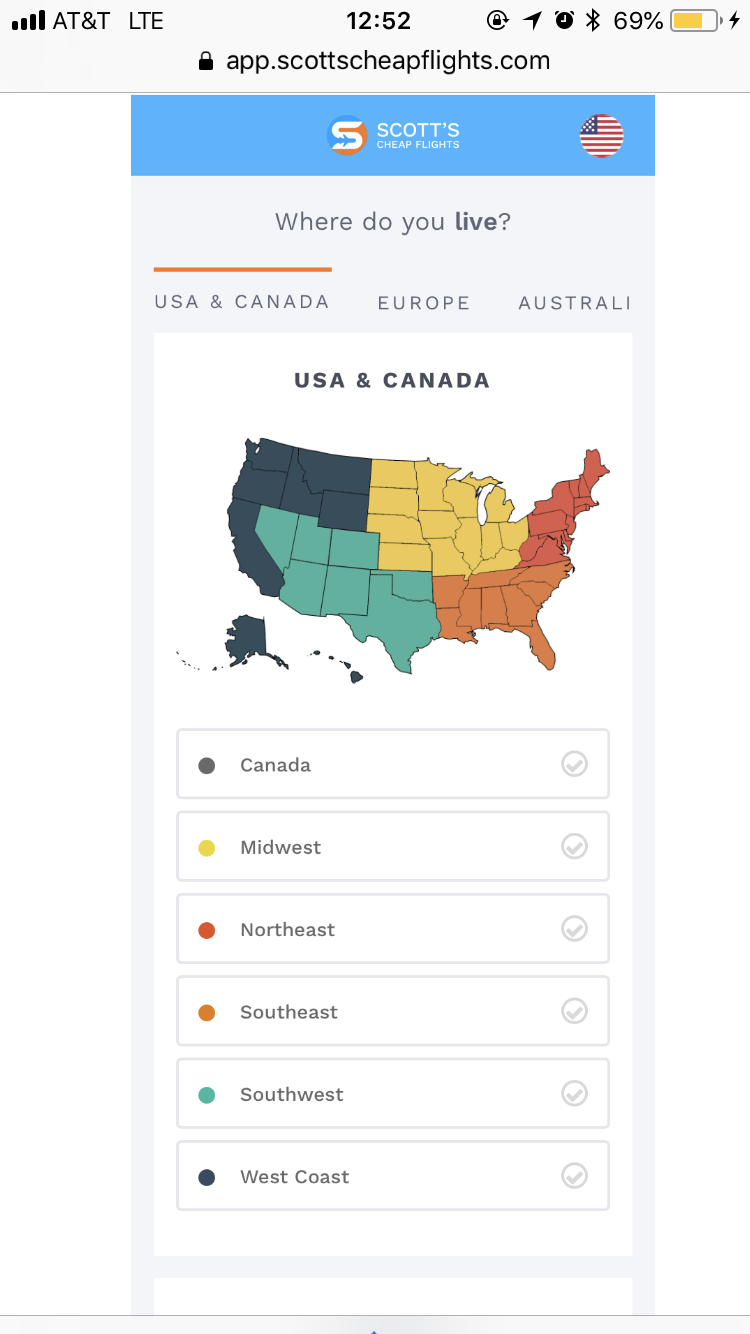The height and width of the screenshot is (1334, 750).
Task: Mark the West Coast checkmark
Action: coord(574,1175)
